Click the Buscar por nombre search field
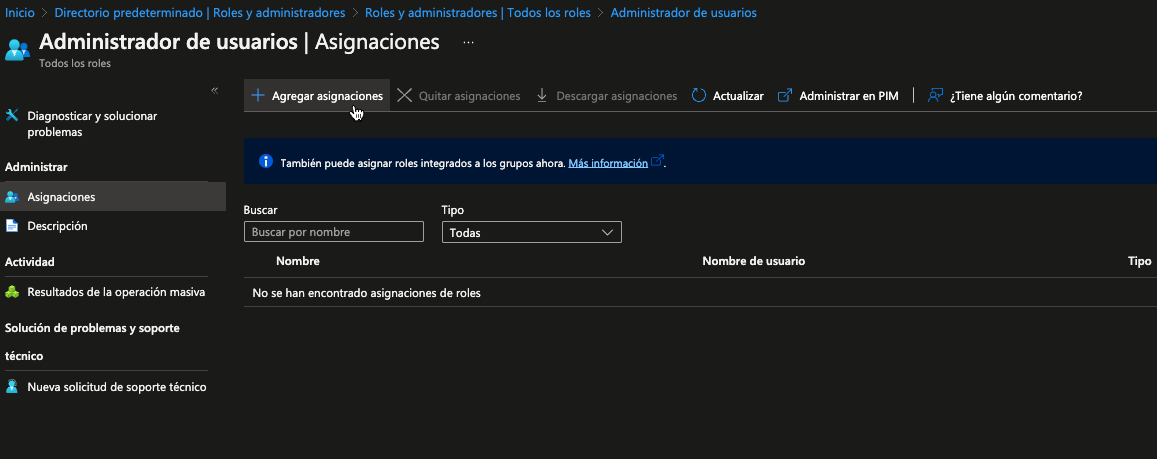Screen dimensions: 1157x459 (334, 232)
